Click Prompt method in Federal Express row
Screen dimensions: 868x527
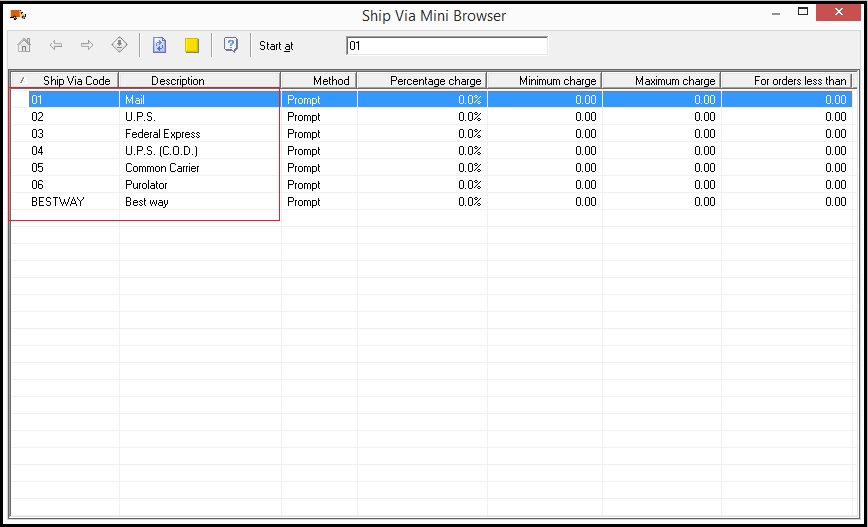click(x=319, y=134)
